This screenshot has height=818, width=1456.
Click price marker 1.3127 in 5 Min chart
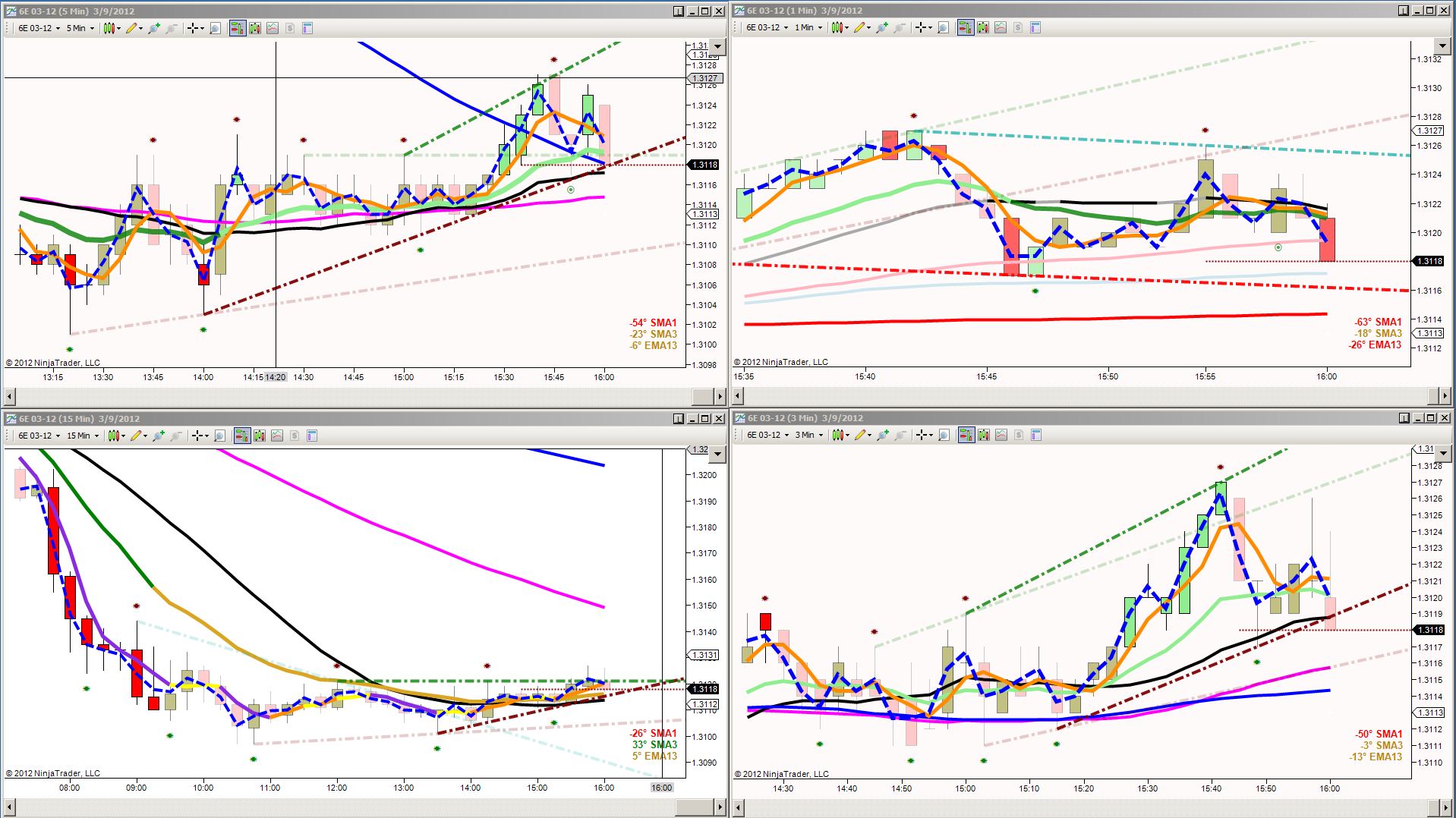tap(705, 78)
